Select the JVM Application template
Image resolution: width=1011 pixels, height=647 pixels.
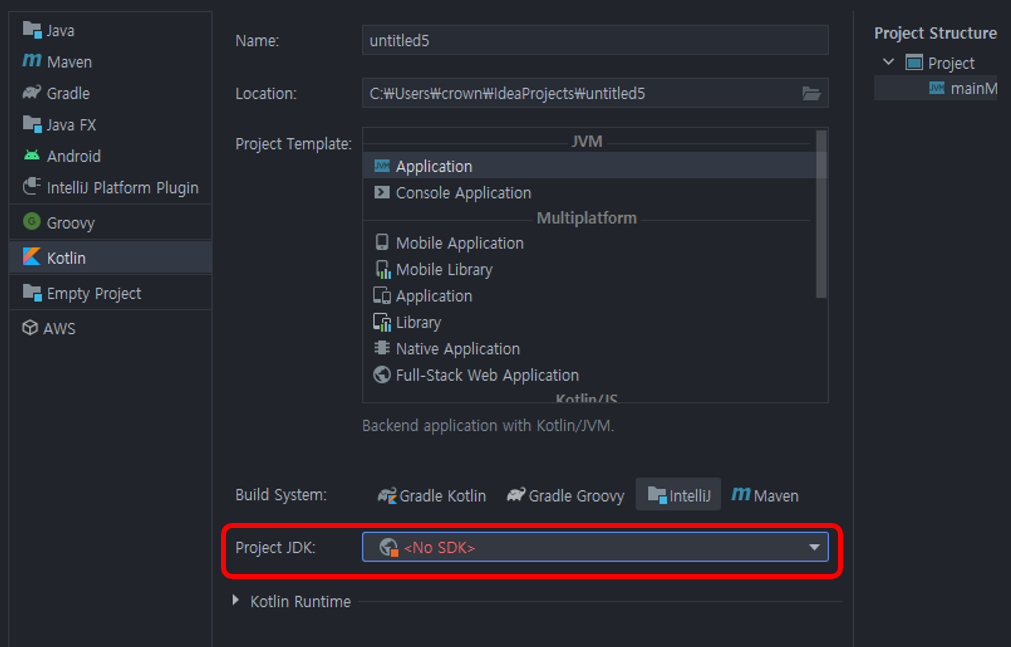[590, 166]
